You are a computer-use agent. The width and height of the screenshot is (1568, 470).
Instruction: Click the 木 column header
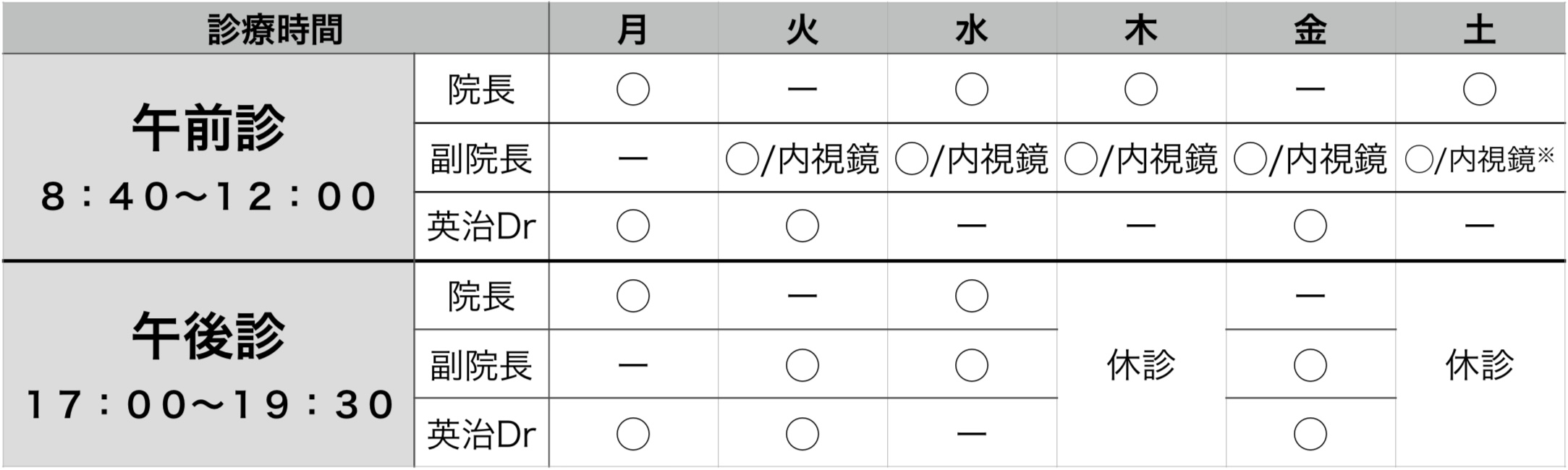(1140, 30)
